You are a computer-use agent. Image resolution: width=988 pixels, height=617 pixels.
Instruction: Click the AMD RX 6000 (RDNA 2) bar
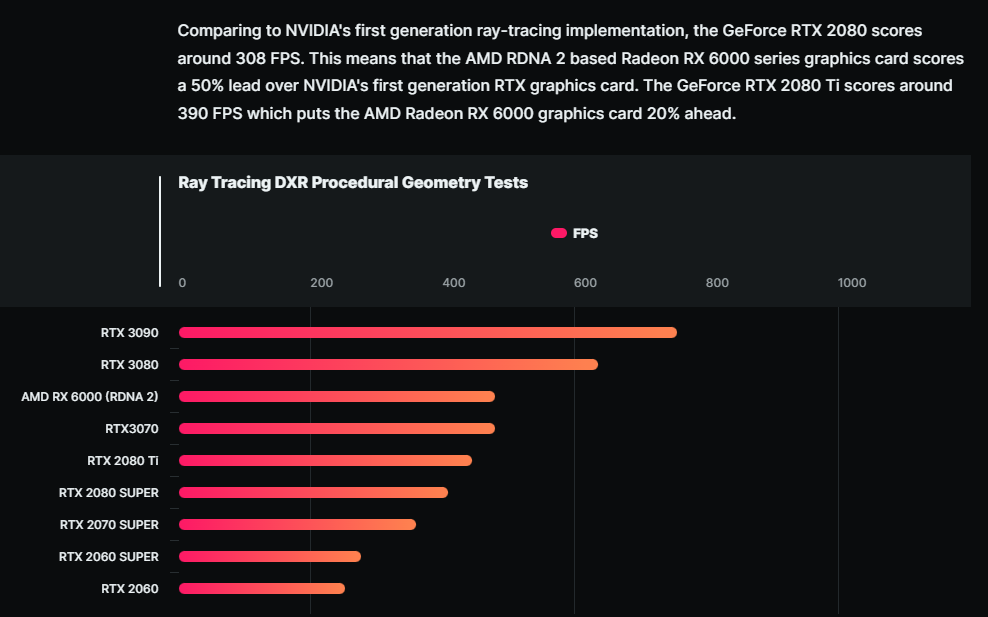pyautogui.click(x=336, y=397)
